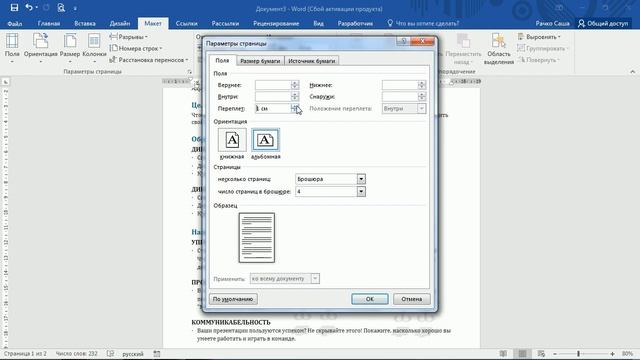Open the Файл tab
Viewport: 640px width, 360px height.
15,23
